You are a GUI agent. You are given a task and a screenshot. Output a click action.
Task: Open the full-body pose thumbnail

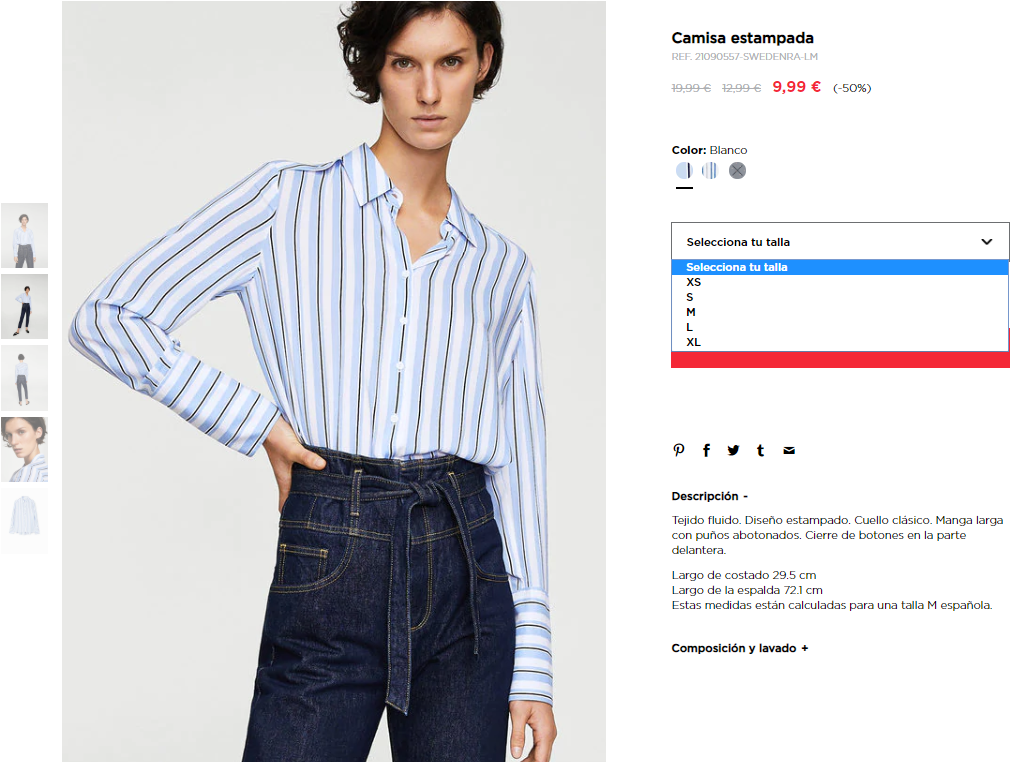coord(25,306)
